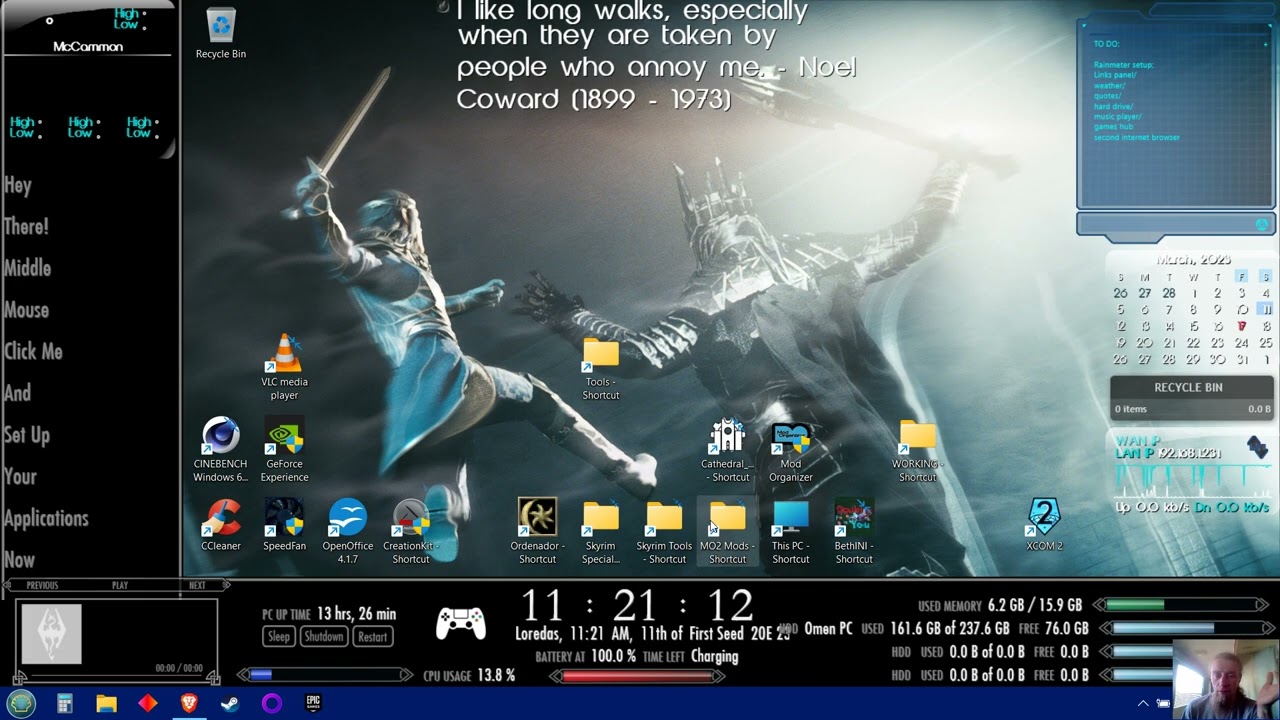Viewport: 1280px width, 720px height.
Task: Click the game controller icon on Rainmeter bar
Action: point(461,625)
